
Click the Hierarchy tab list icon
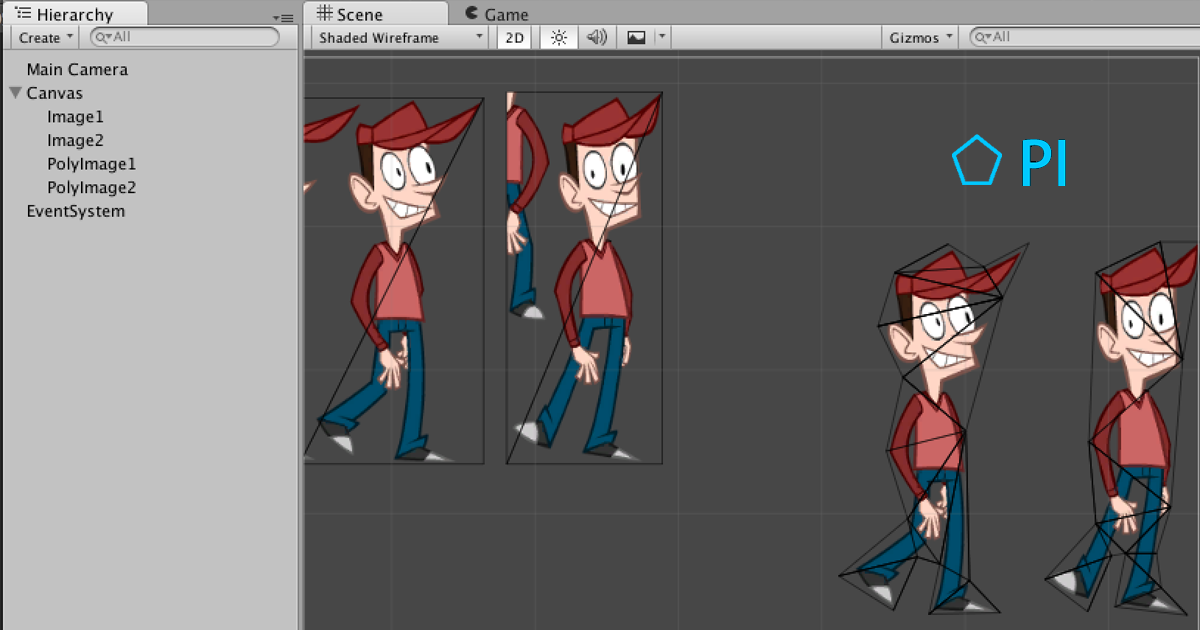pyautogui.click(x=22, y=13)
